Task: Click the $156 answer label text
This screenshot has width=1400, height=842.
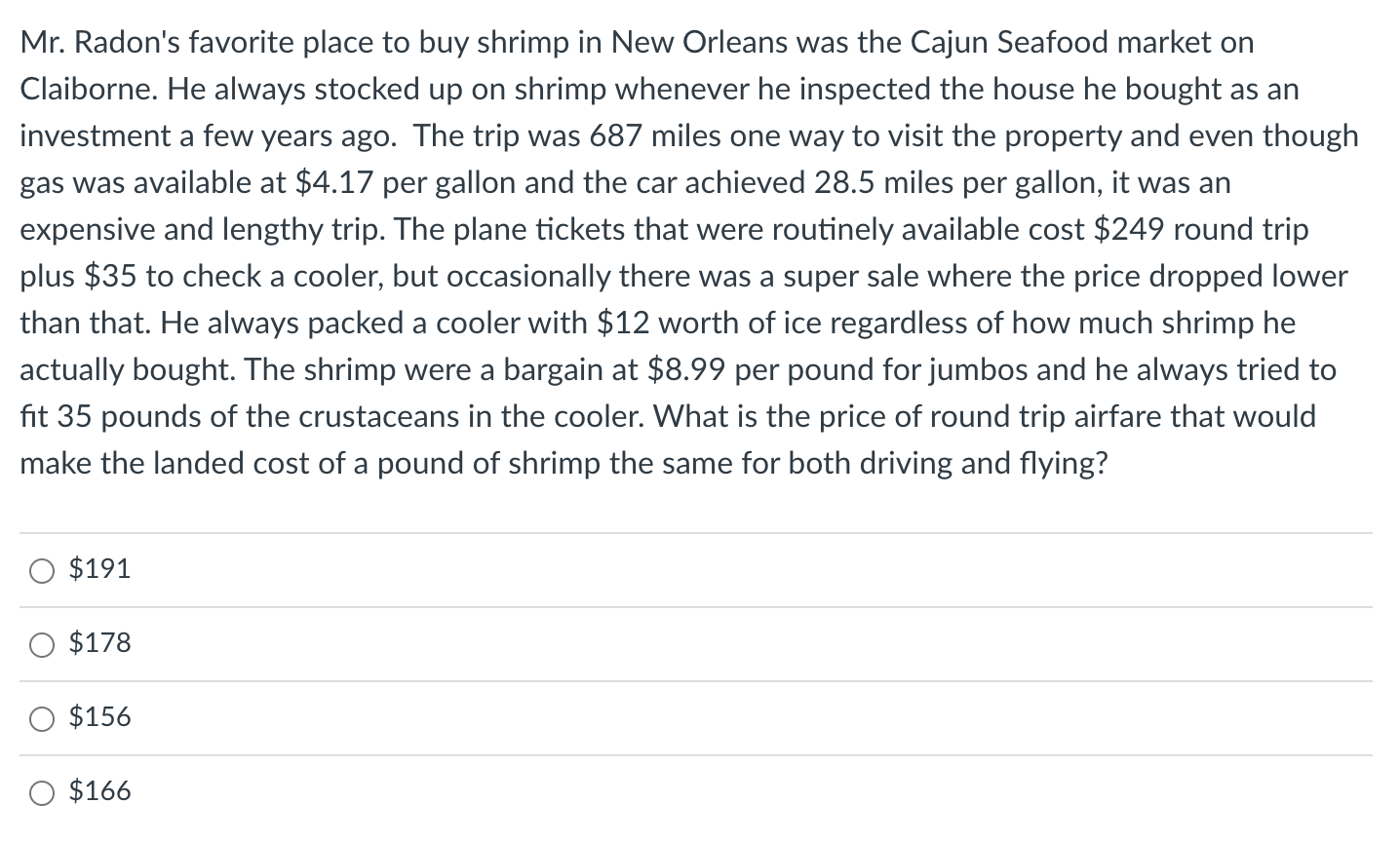Action: click(x=99, y=717)
